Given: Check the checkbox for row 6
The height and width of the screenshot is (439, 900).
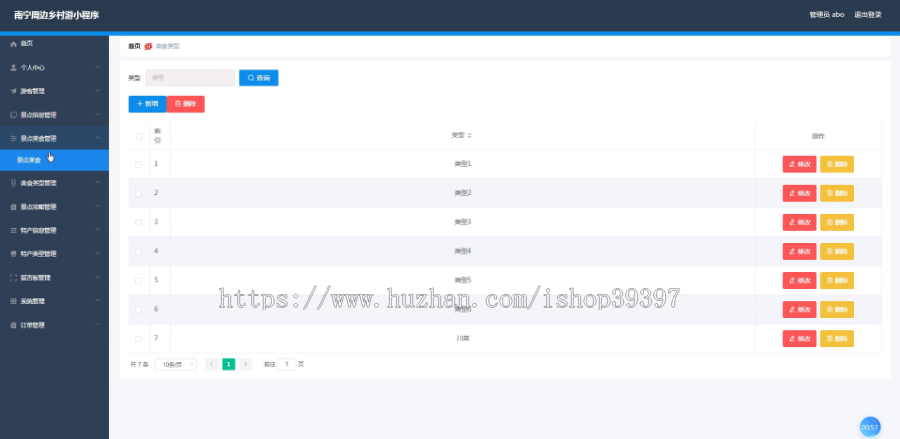Looking at the screenshot, I should (x=138, y=310).
